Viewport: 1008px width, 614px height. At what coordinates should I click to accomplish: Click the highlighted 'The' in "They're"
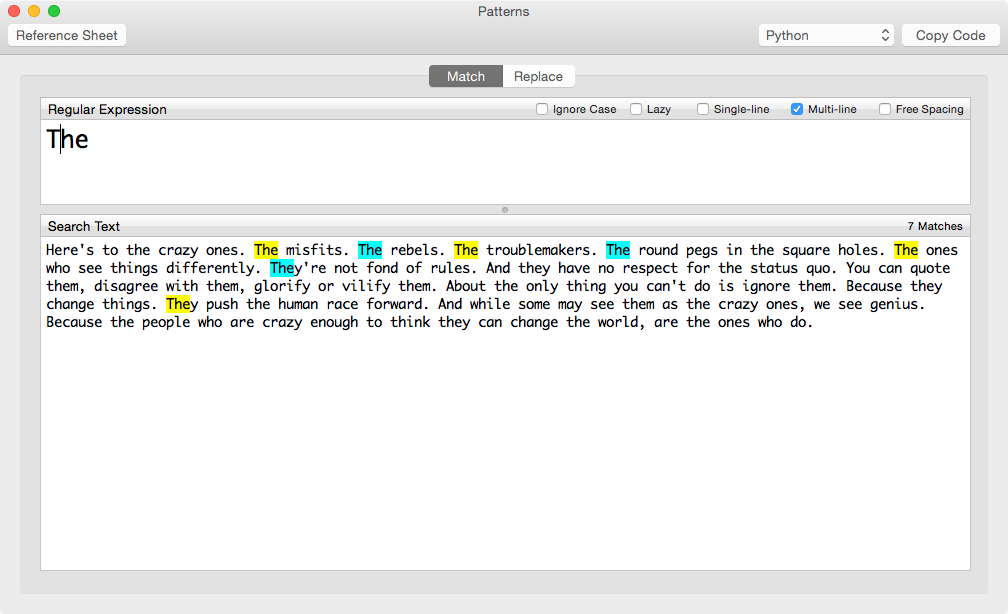pos(282,268)
